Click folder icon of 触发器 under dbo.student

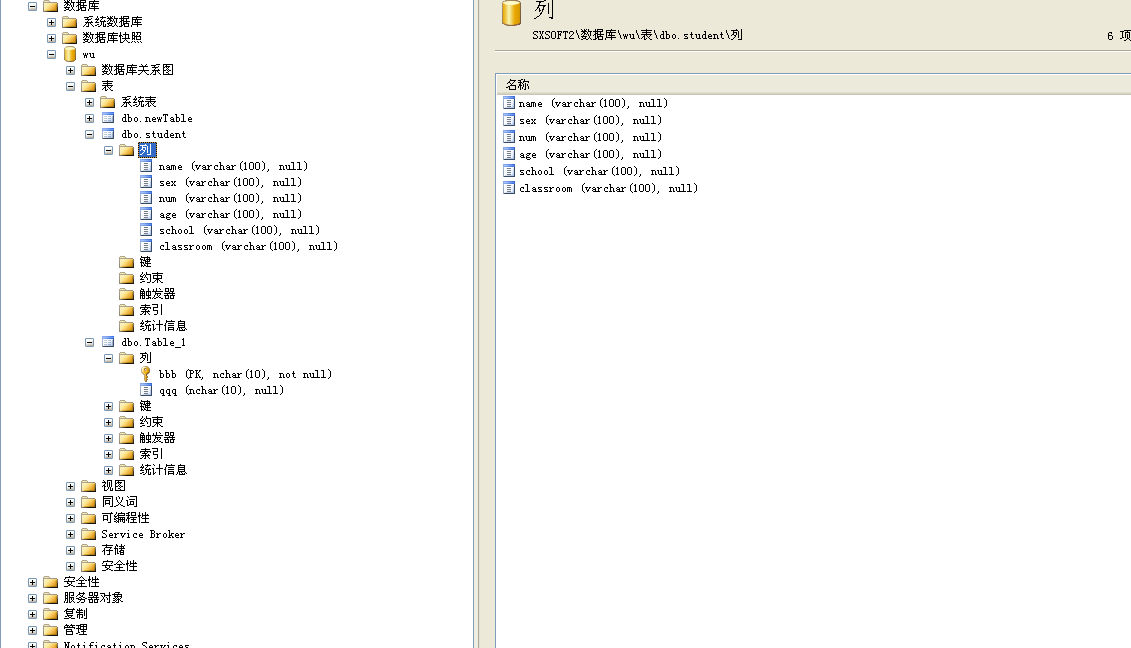(127, 294)
